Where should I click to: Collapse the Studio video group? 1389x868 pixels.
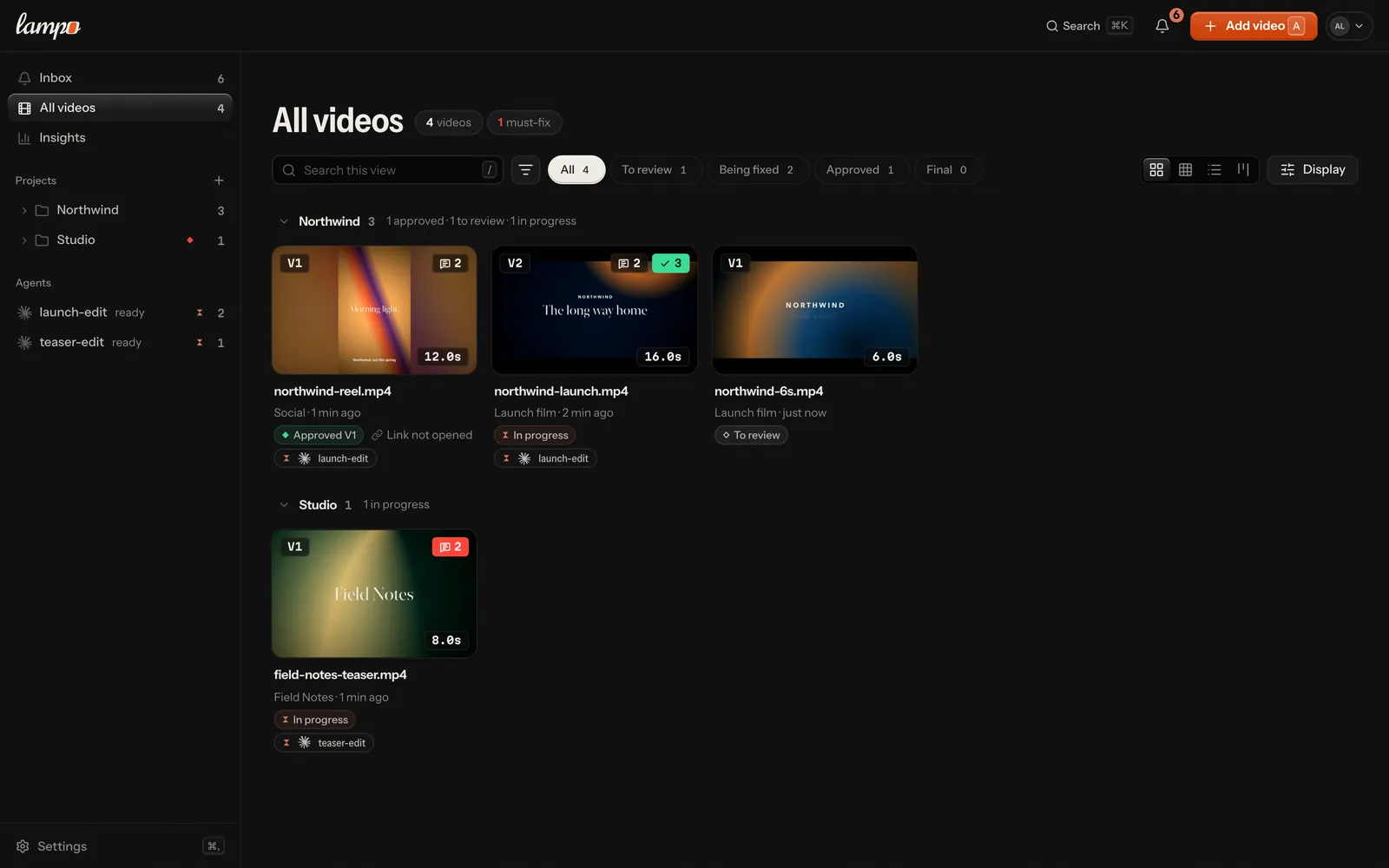coord(284,505)
